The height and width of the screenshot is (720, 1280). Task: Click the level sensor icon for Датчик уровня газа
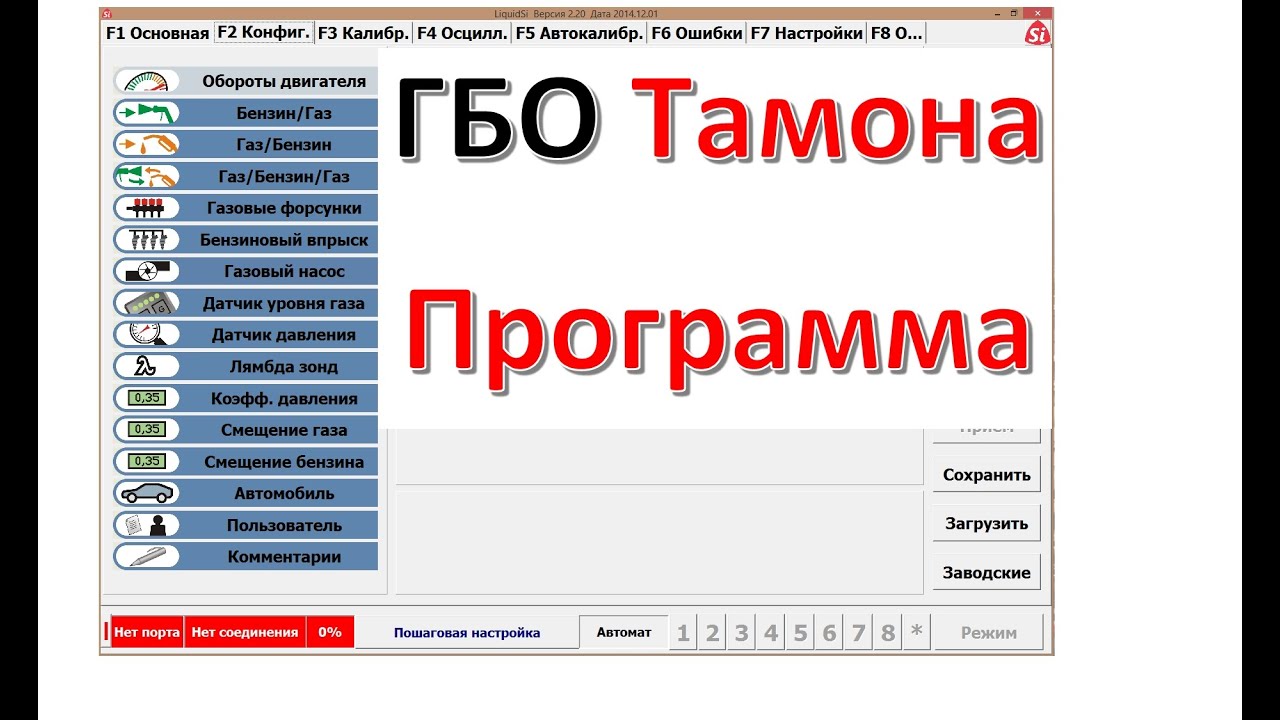(146, 303)
